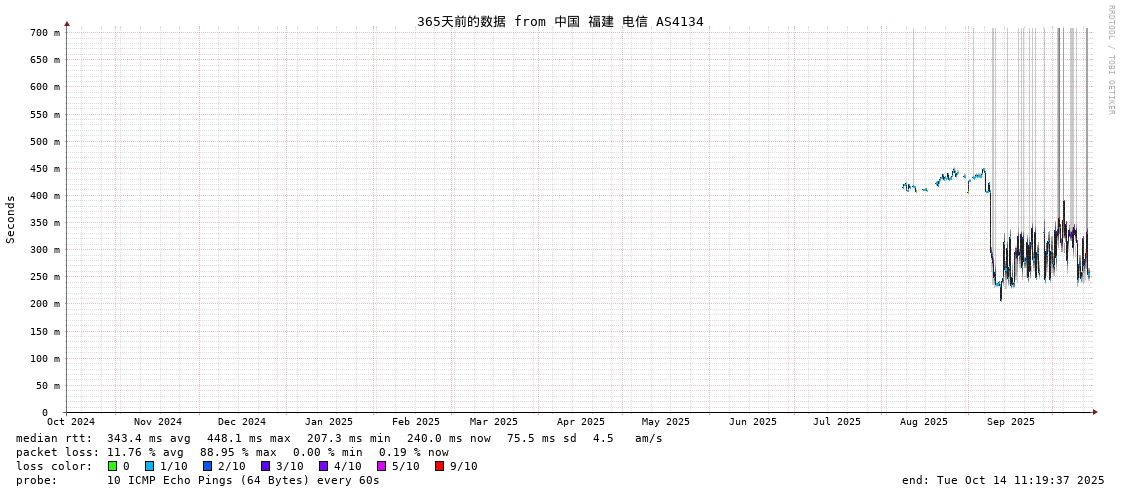This screenshot has height=494, width=1121.
Task: Click the graph title mentioning AS4134
Action: 560,21
